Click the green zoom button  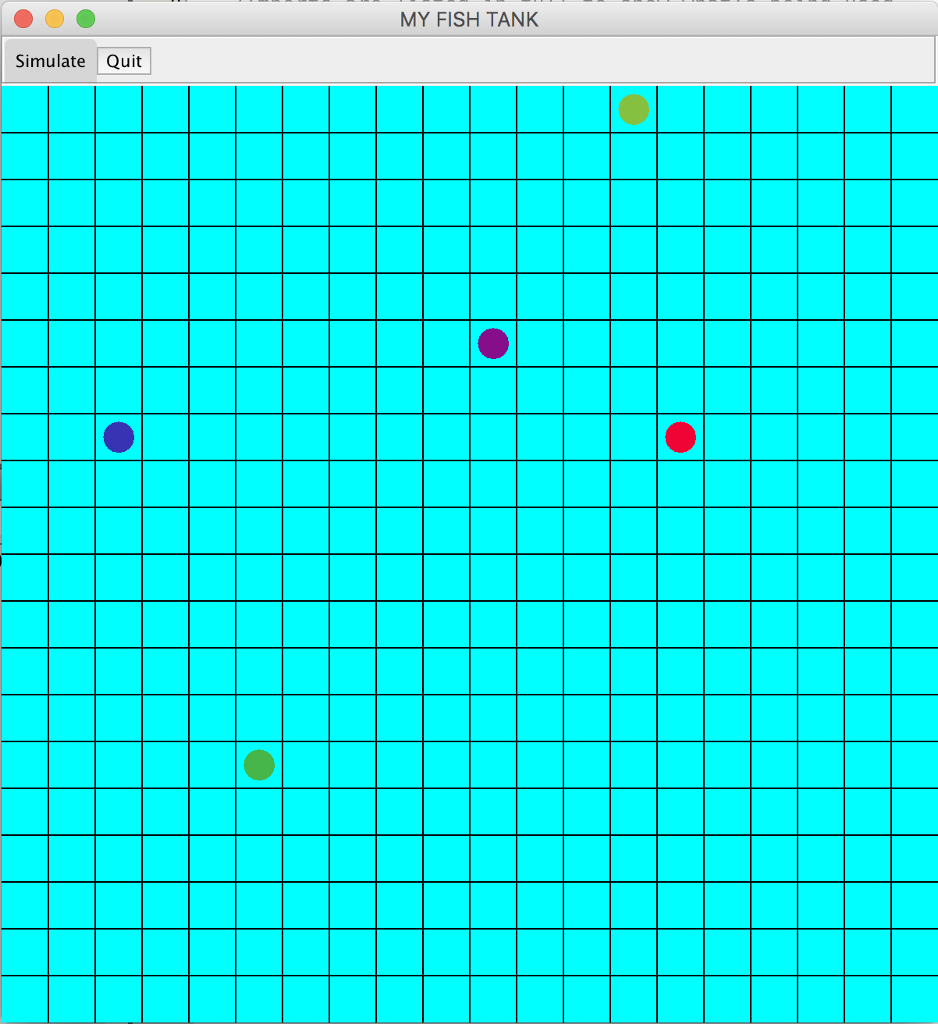pos(87,18)
